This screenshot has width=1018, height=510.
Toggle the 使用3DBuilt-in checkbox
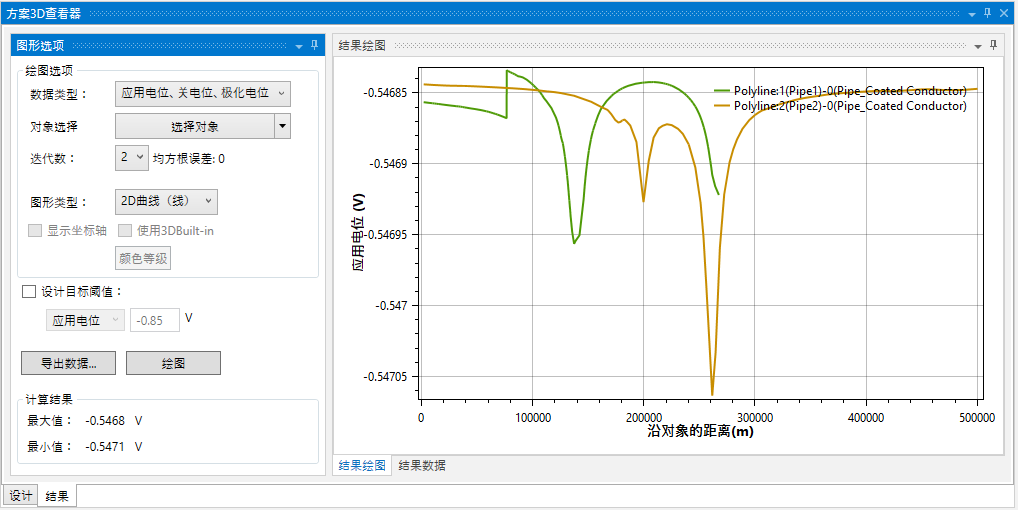coord(125,230)
